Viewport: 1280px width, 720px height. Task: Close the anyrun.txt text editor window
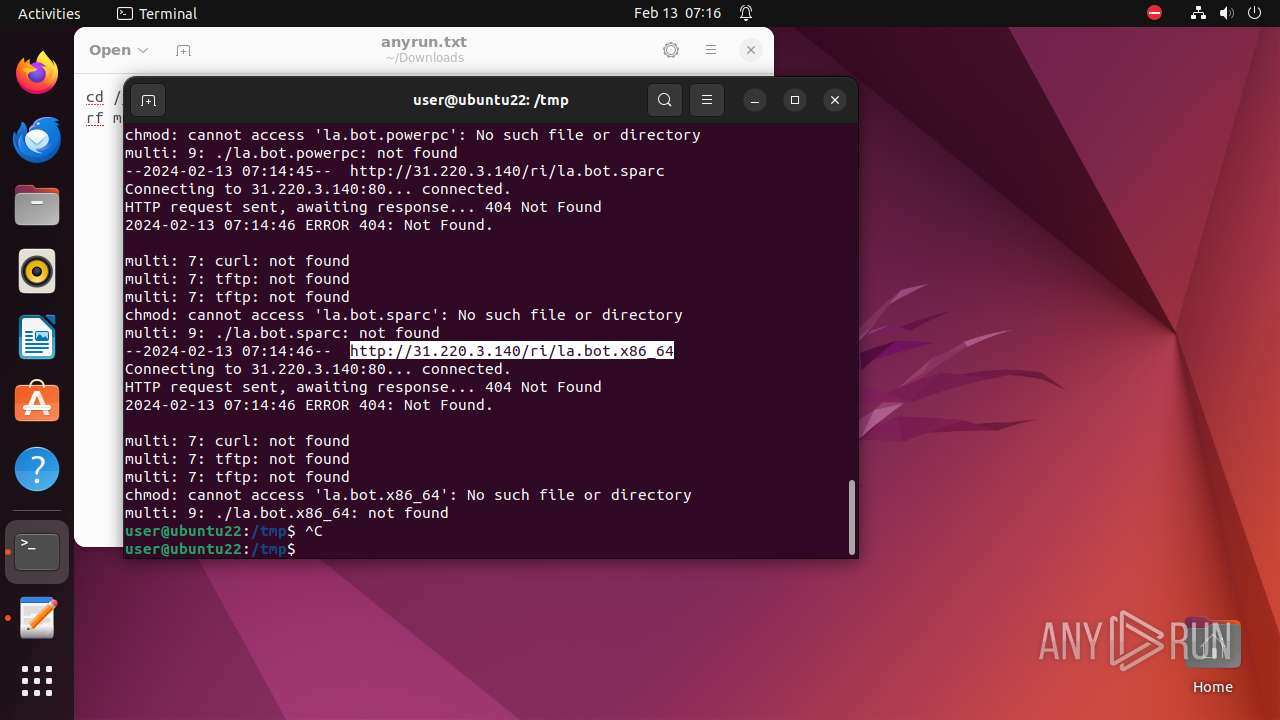point(751,50)
